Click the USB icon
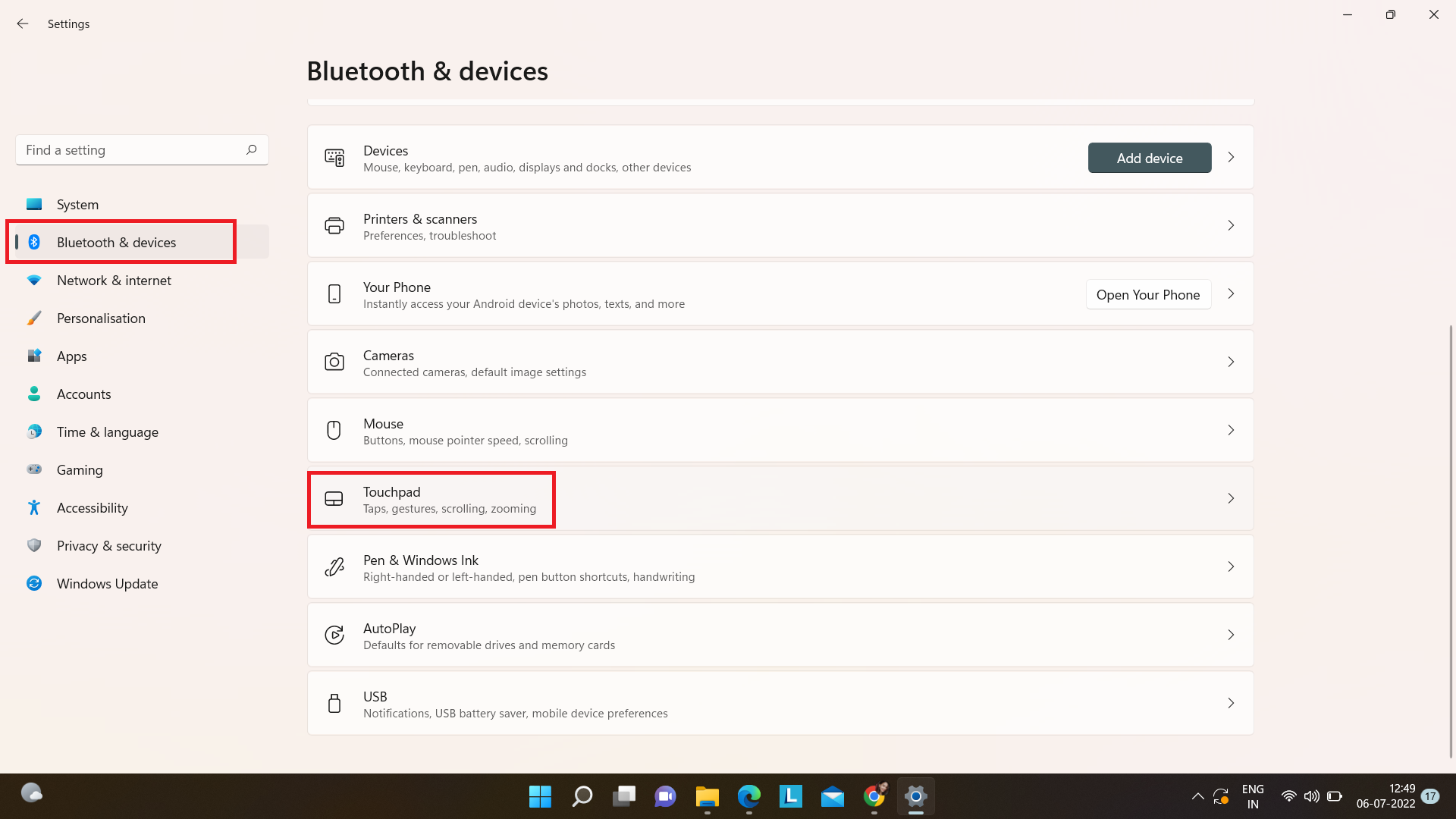 tap(334, 704)
